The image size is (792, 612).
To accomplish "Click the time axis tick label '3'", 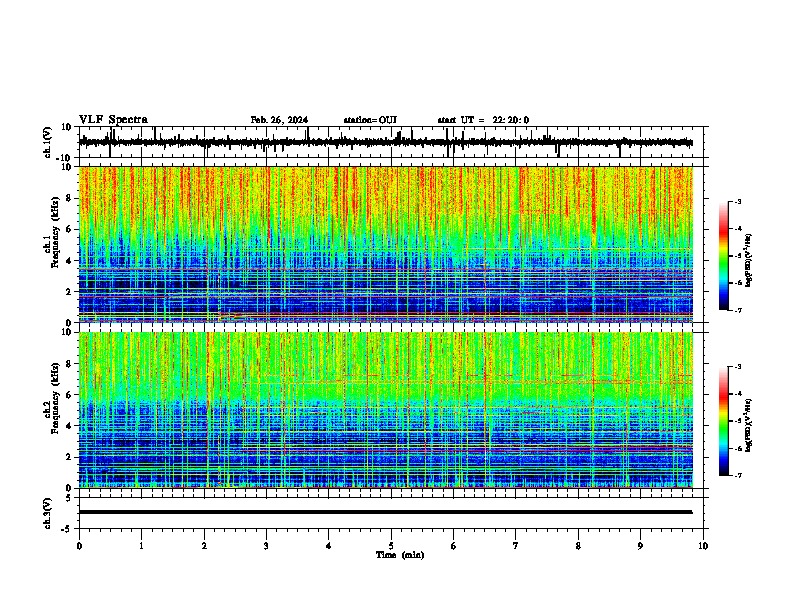I will click(266, 546).
